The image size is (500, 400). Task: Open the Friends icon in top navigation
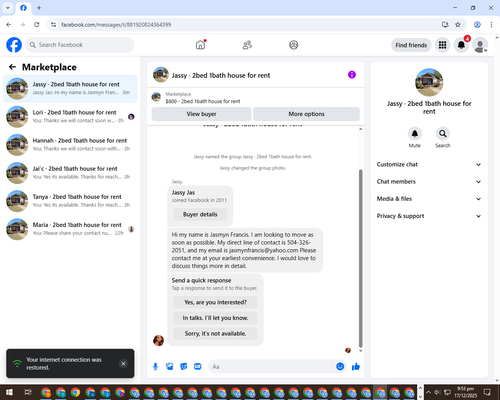(x=247, y=45)
